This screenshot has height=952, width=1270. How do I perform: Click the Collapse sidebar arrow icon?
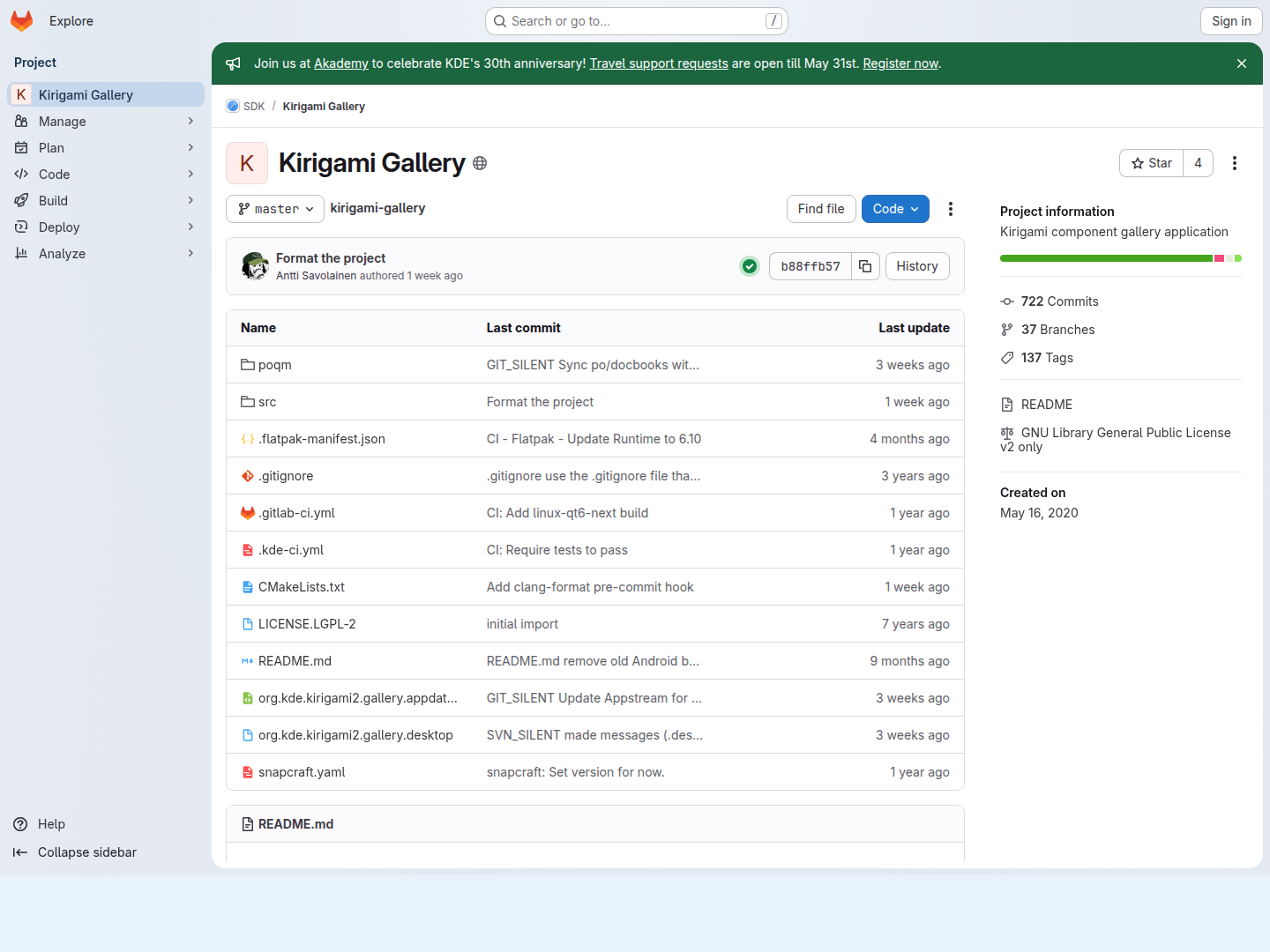20,852
